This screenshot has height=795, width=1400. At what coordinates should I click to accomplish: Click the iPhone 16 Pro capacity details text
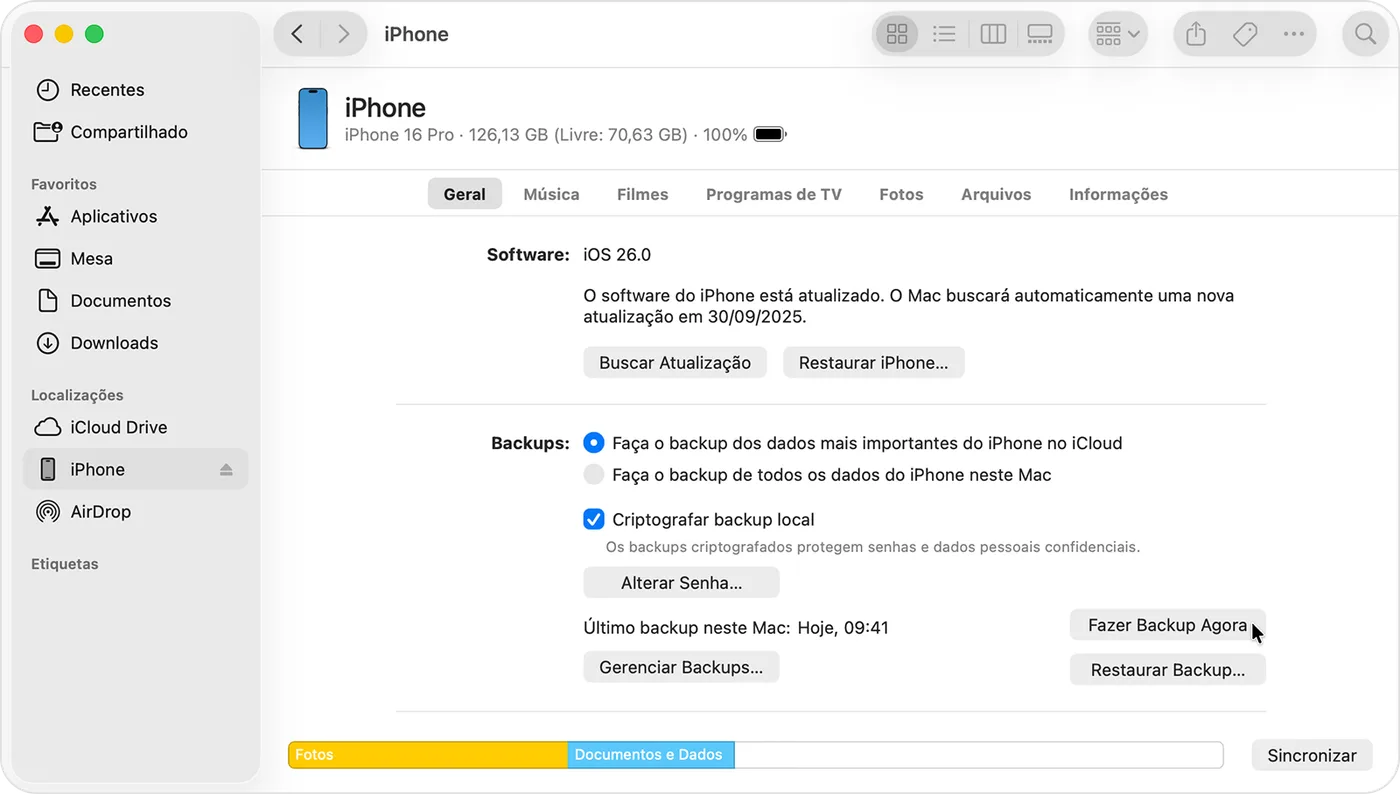point(545,134)
